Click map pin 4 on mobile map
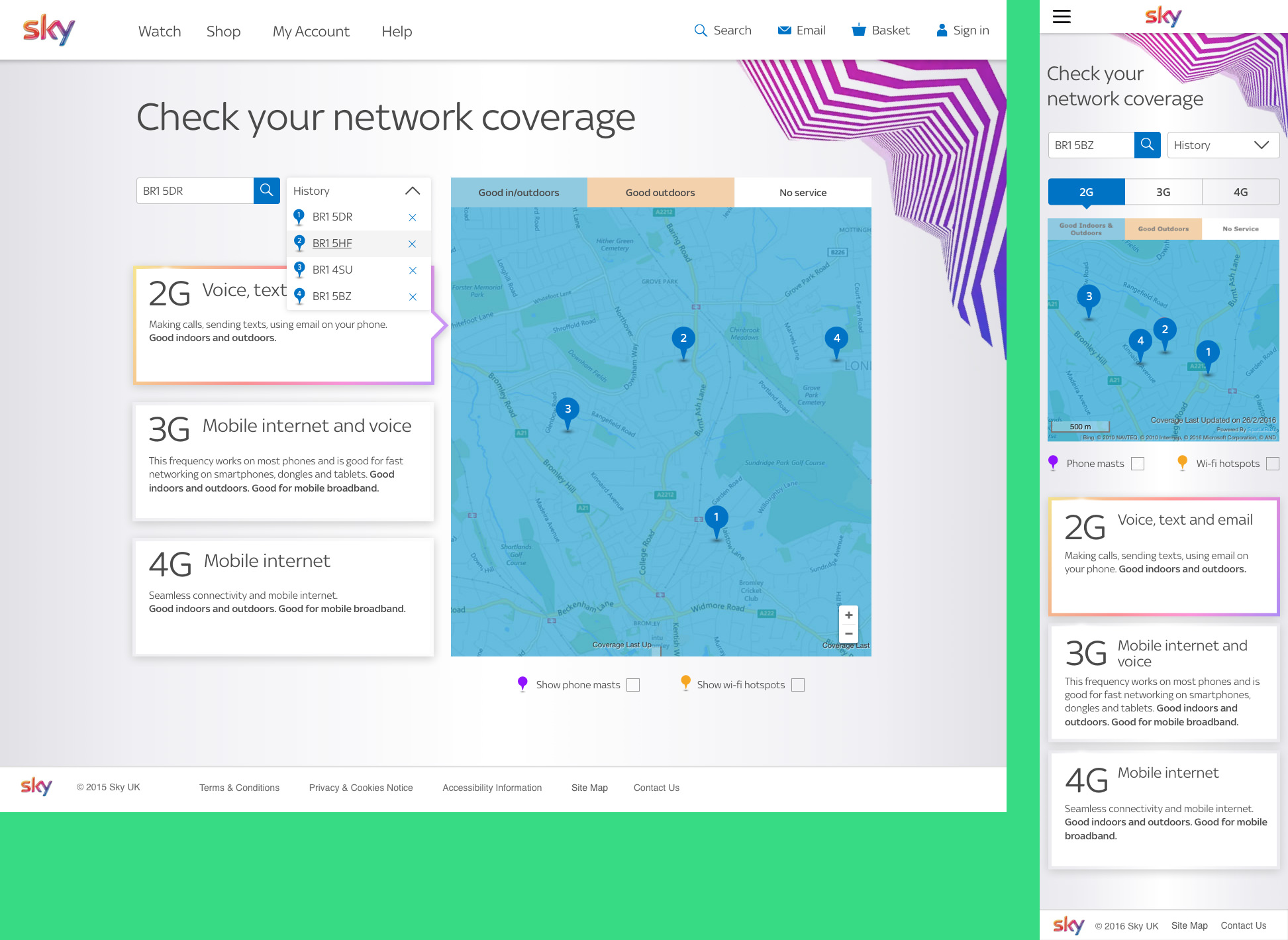1288x940 pixels. 1140,346
